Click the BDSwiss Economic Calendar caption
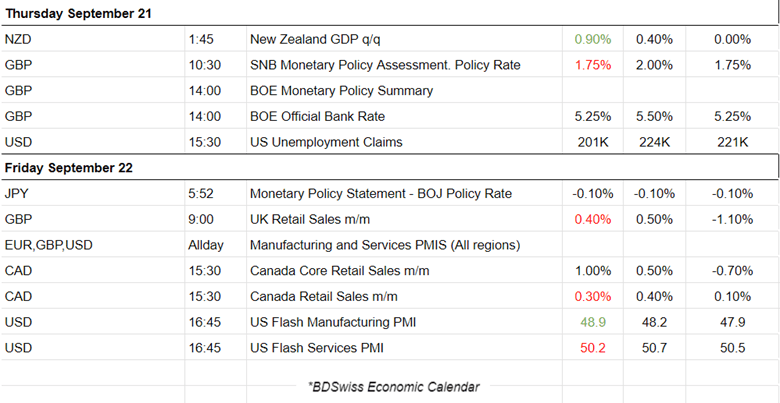The width and height of the screenshot is (780, 403). (394, 387)
